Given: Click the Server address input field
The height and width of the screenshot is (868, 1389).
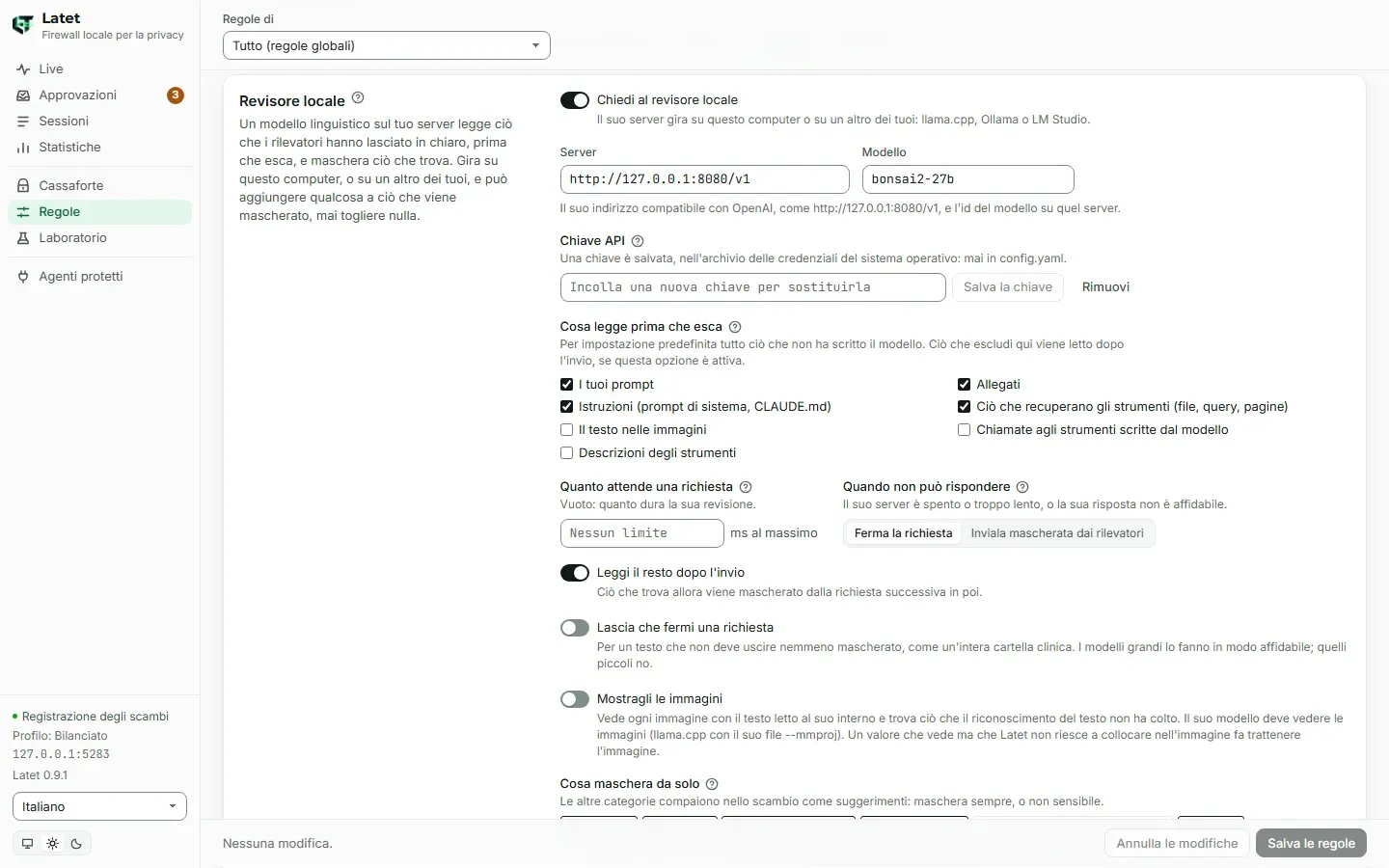Looking at the screenshot, I should [x=705, y=179].
